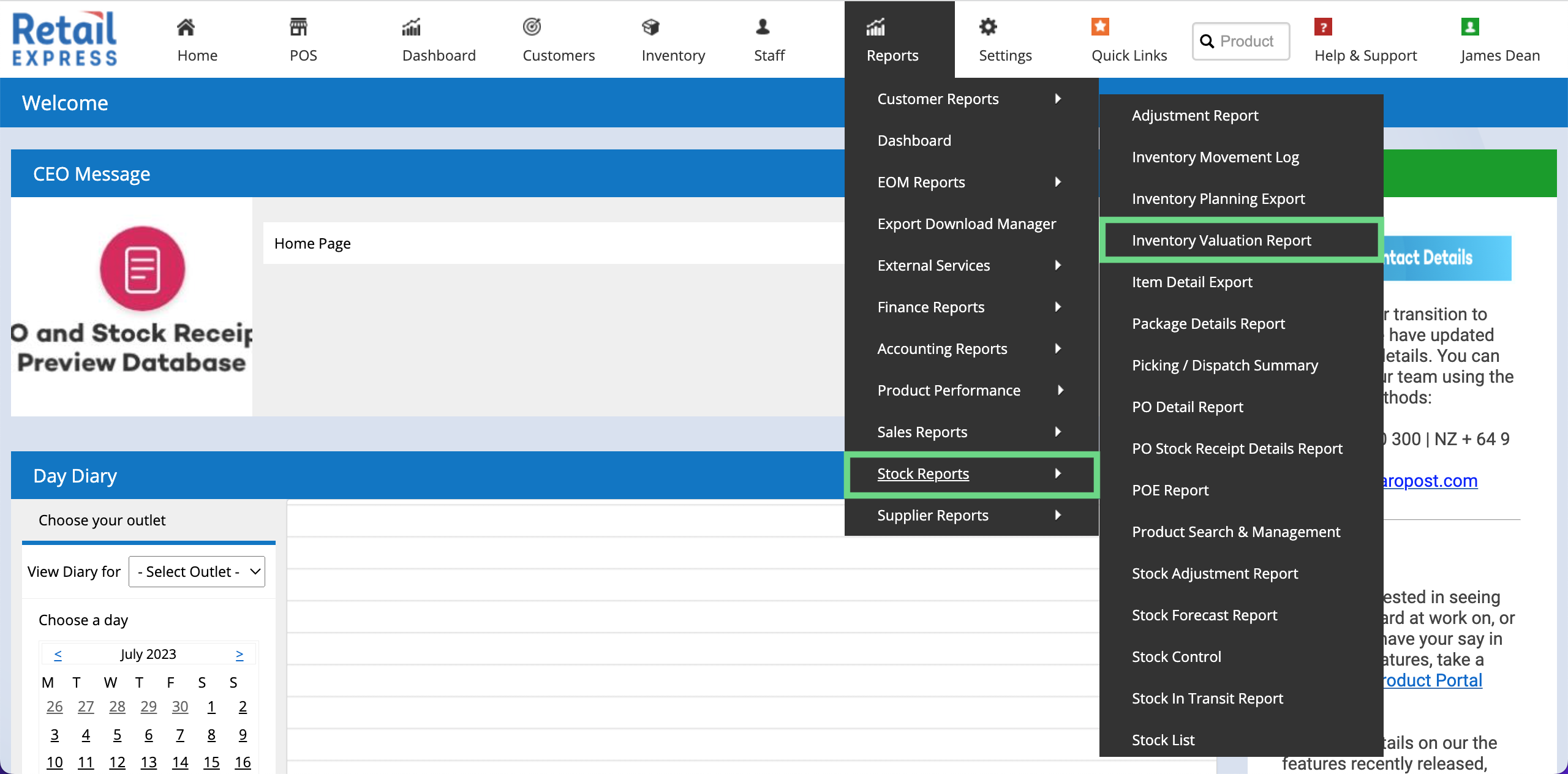
Task: Select Inventory Movement Log
Action: coord(1215,157)
